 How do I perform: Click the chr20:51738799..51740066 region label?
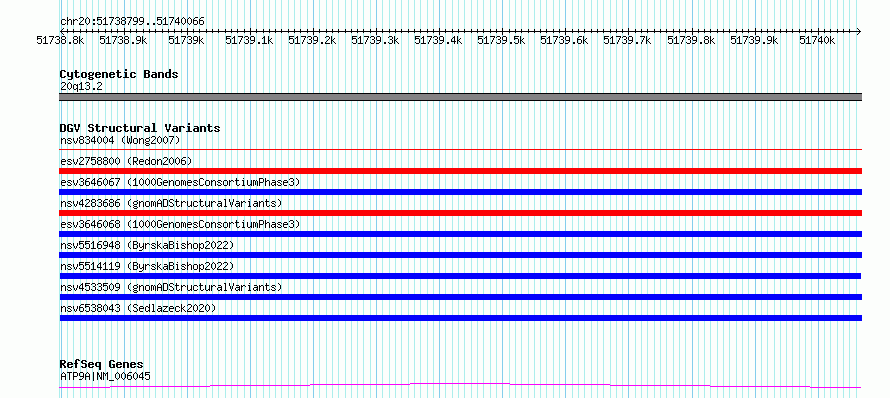132,21
